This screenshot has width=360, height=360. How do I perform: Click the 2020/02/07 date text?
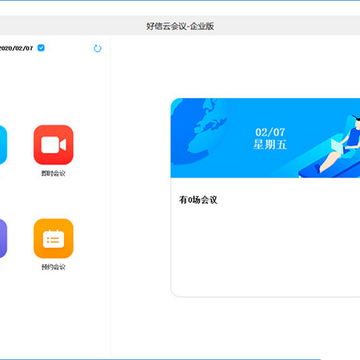click(16, 48)
